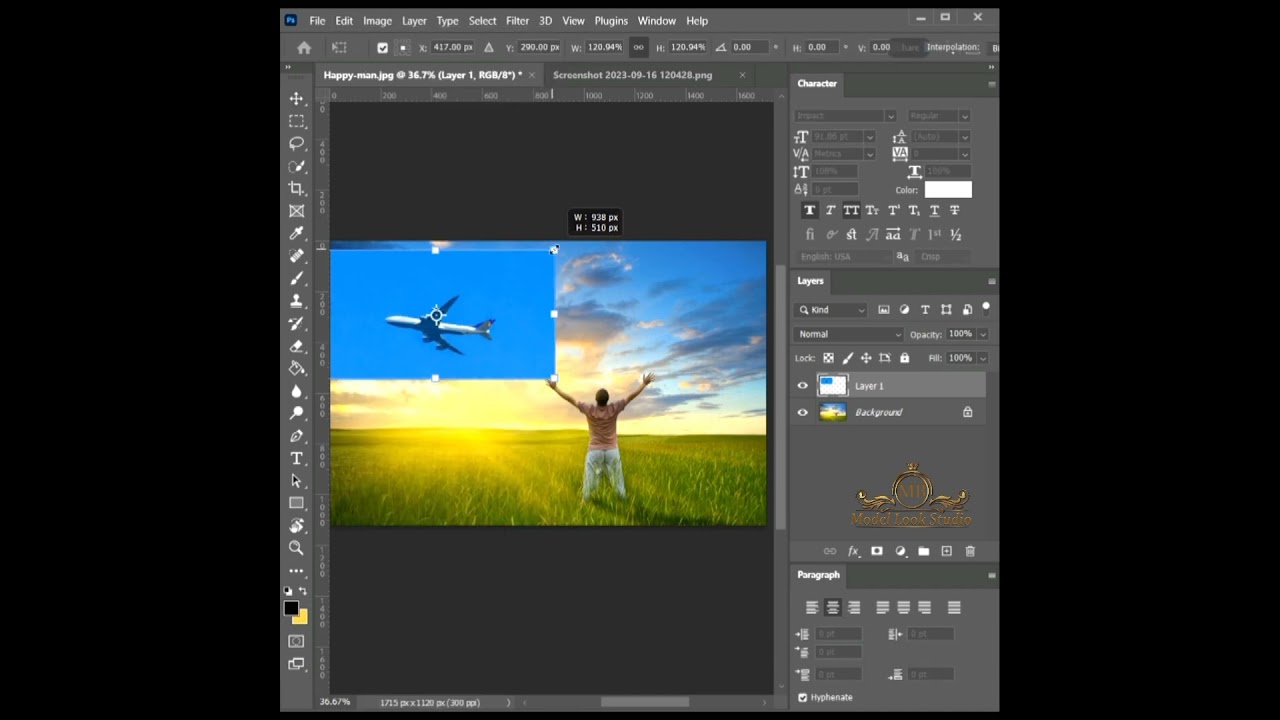Select the Brush tool
Viewport: 1280px width, 720px height.
[296, 278]
